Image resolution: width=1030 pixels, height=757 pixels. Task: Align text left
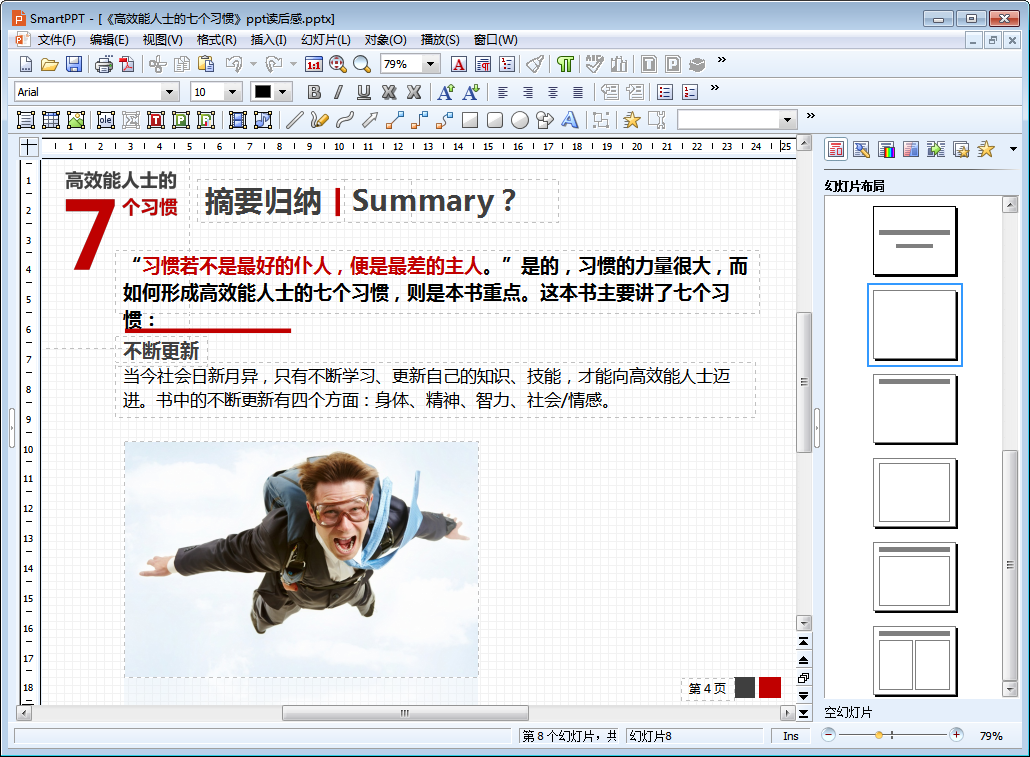coord(503,92)
